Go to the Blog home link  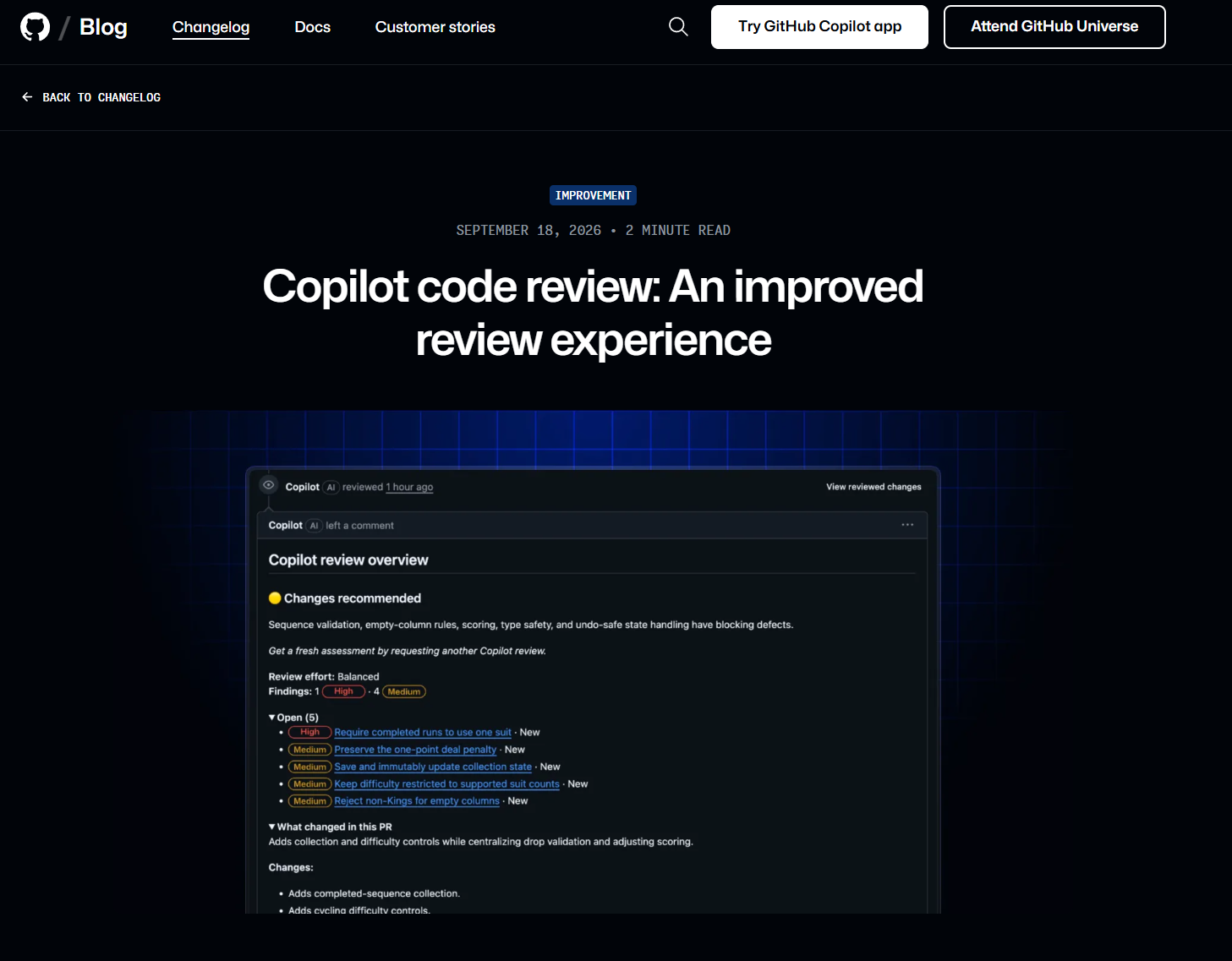[103, 27]
